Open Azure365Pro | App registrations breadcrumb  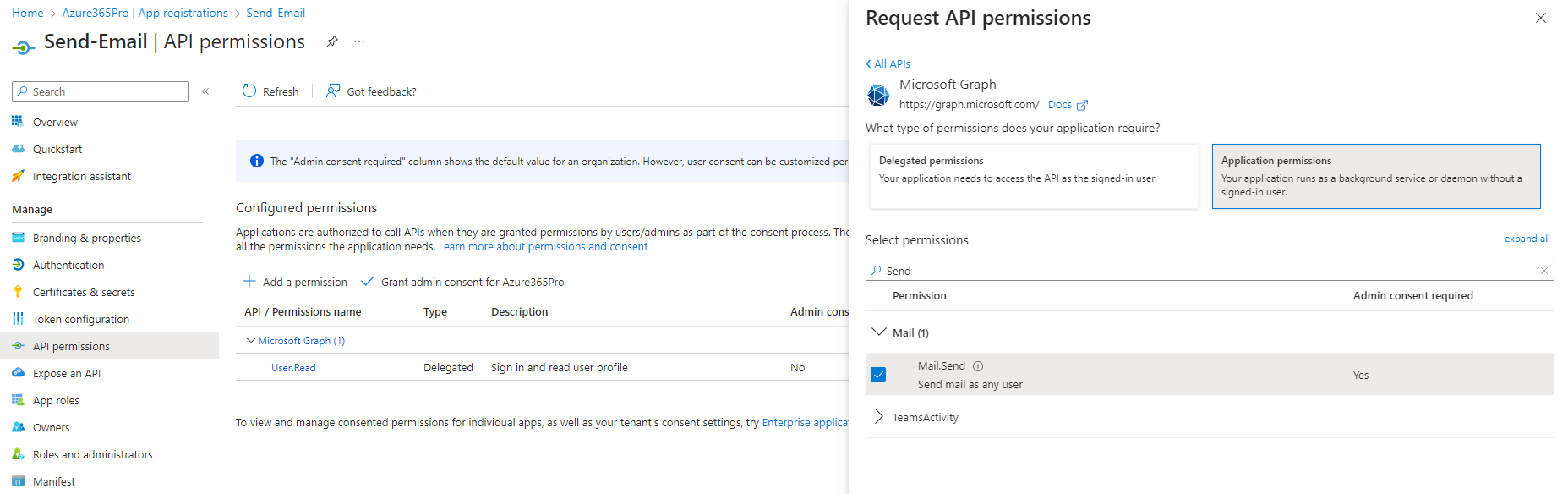click(145, 13)
